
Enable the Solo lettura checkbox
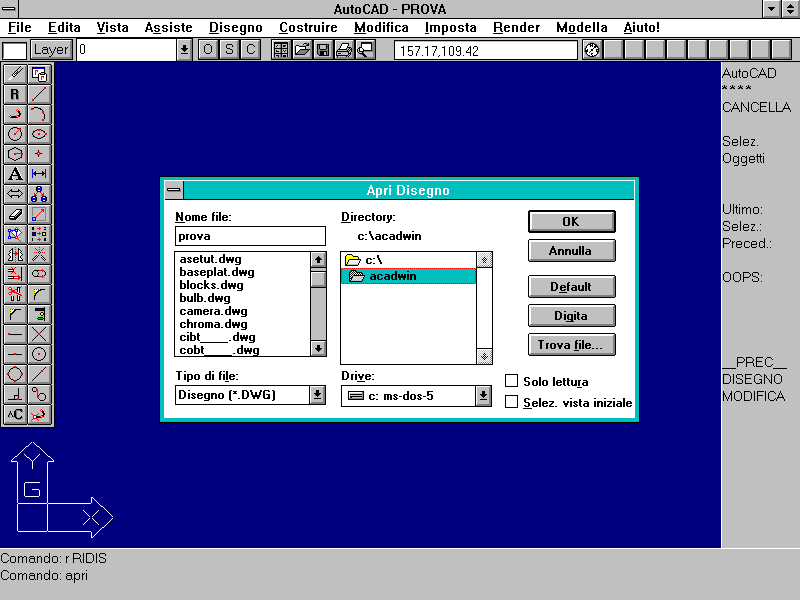click(511, 381)
